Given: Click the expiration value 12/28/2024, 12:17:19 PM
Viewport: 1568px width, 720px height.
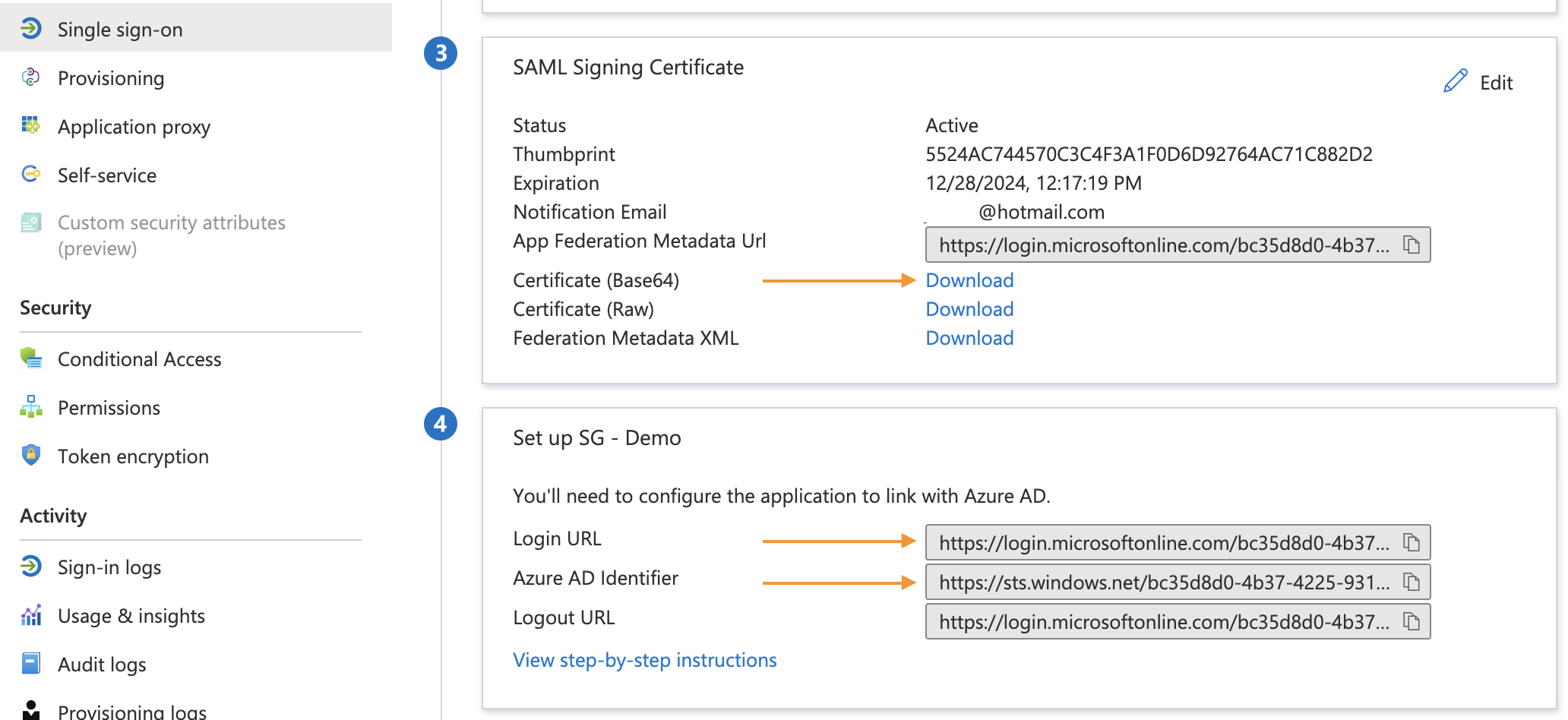Looking at the screenshot, I should 1033,183.
